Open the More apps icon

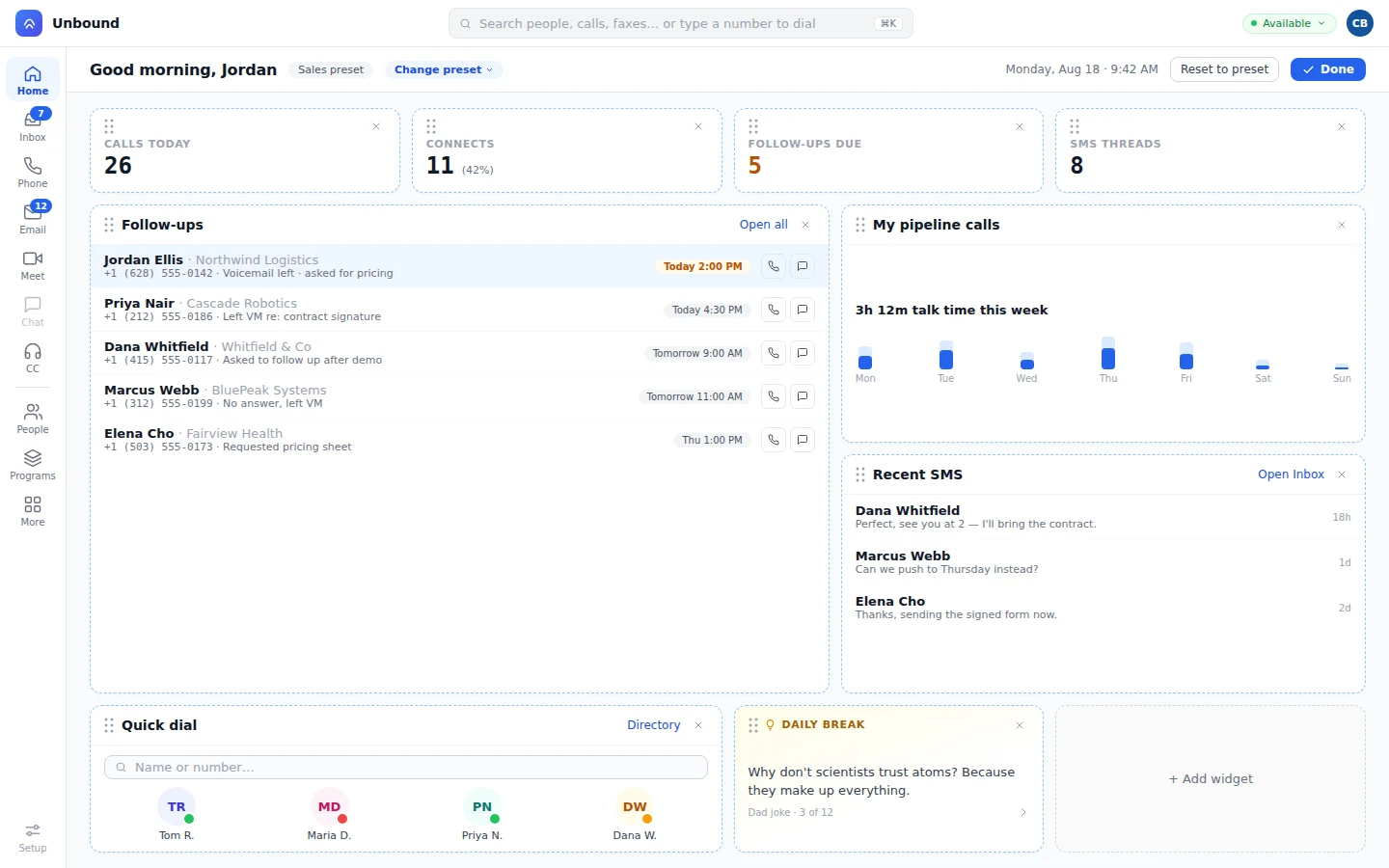pos(33,510)
